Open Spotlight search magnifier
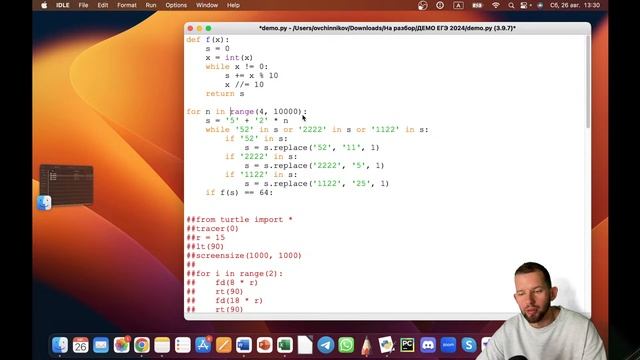This screenshot has height=360, width=640. click(511, 5)
